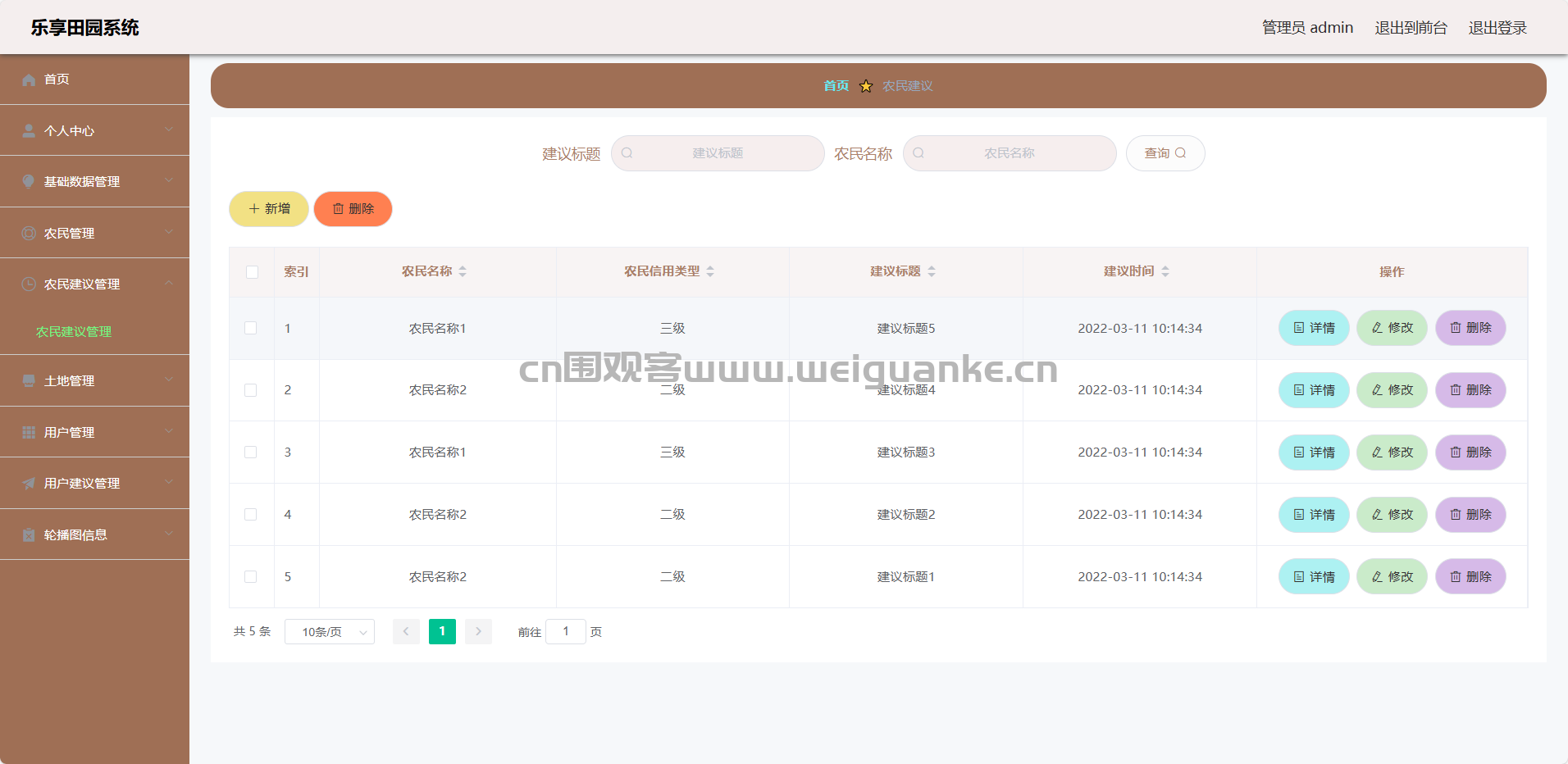Click 修改 for 建议标题2 row
Viewport: 1568px width, 764px height.
(x=1393, y=515)
